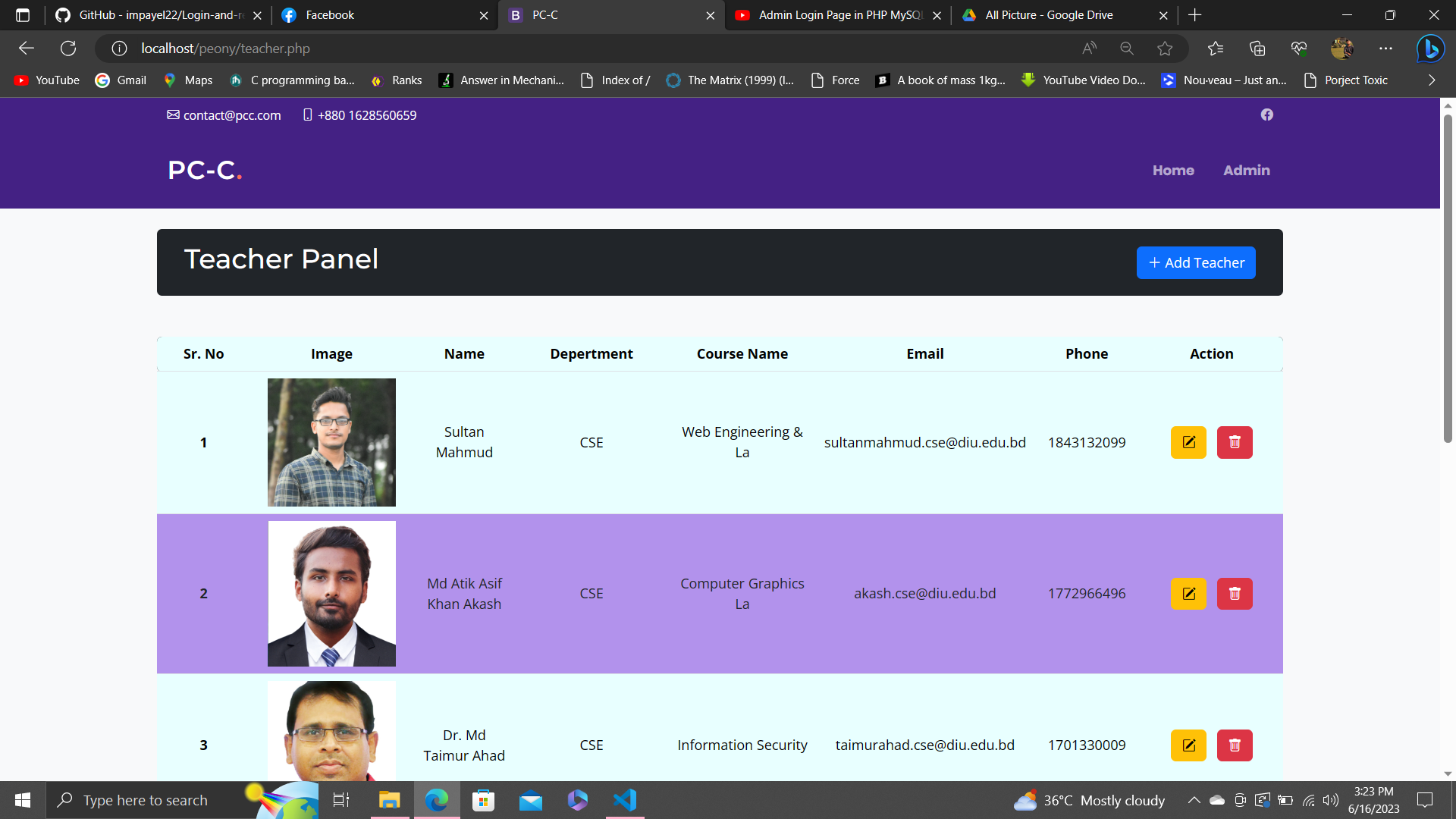1456x819 pixels.
Task: Click the Add Teacher button
Action: (1196, 262)
